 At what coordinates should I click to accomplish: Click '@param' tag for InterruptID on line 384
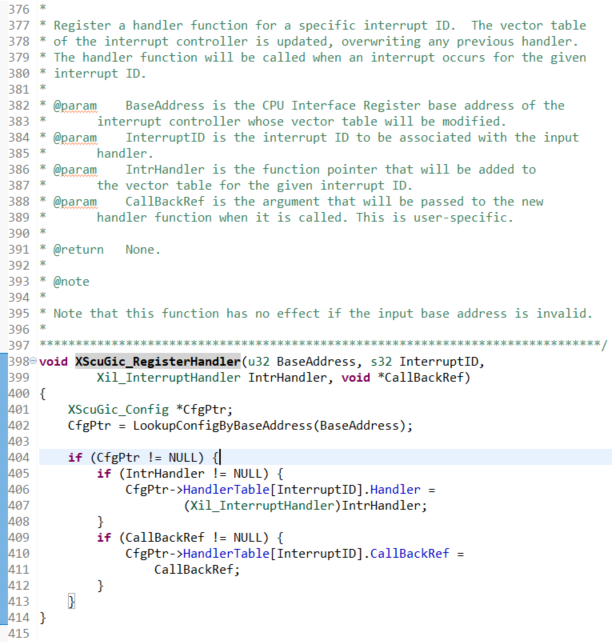click(x=75, y=138)
